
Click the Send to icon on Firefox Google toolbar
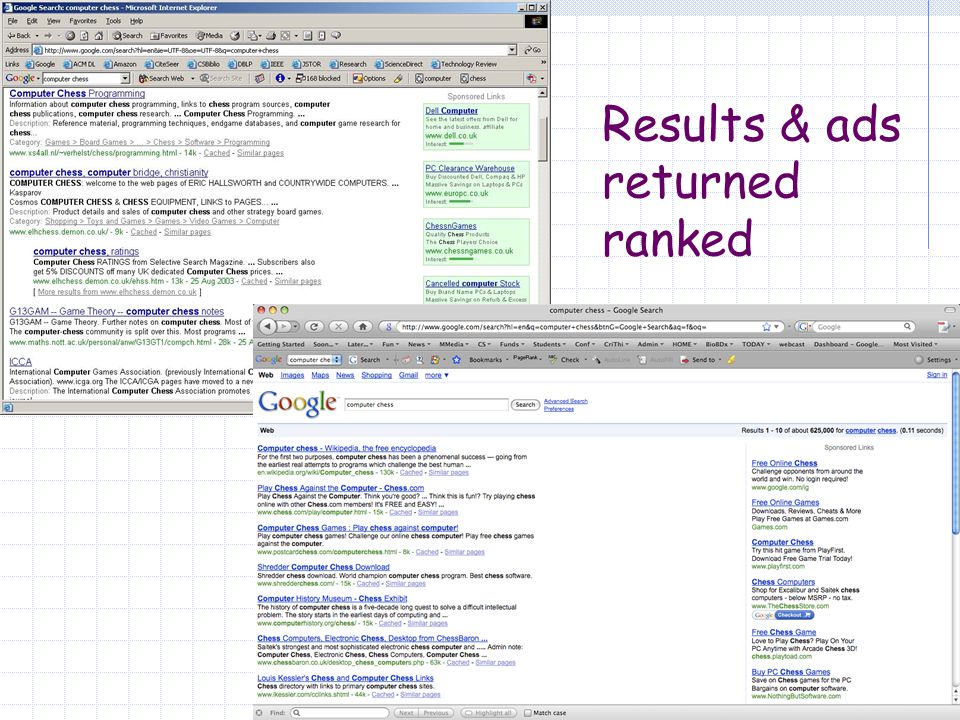[686, 360]
